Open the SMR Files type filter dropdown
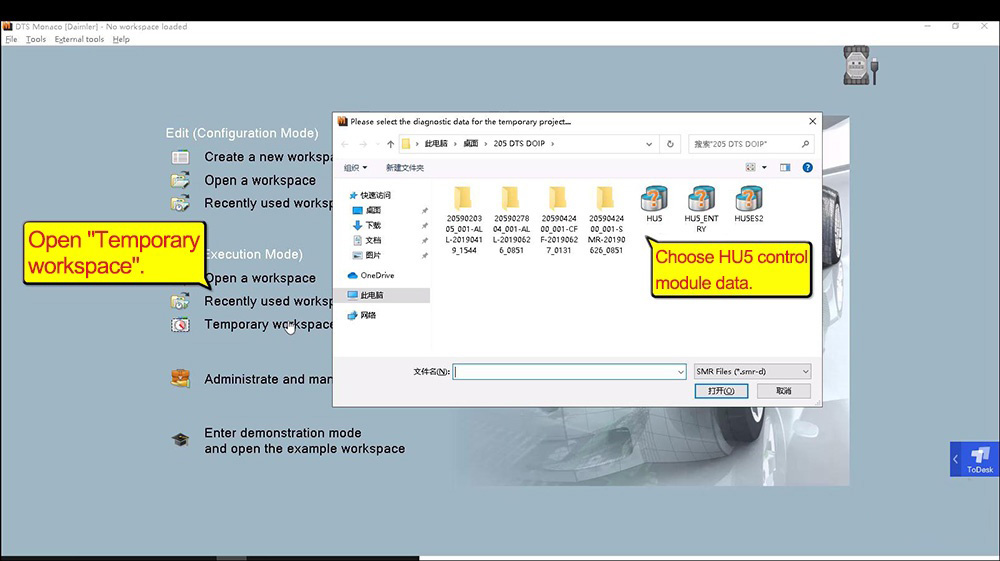 point(752,372)
